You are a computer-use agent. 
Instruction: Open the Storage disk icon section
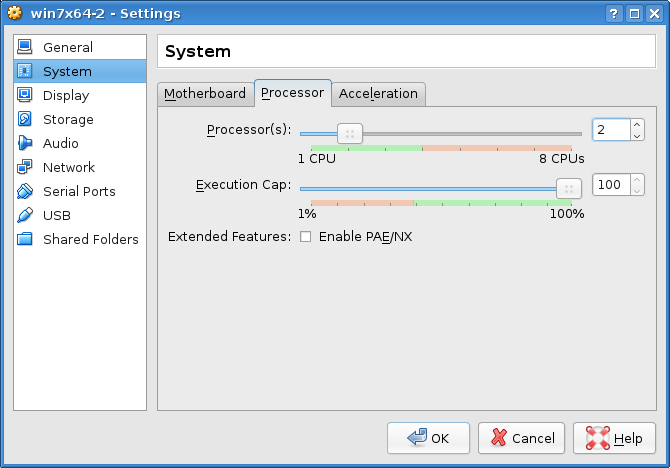click(25, 119)
